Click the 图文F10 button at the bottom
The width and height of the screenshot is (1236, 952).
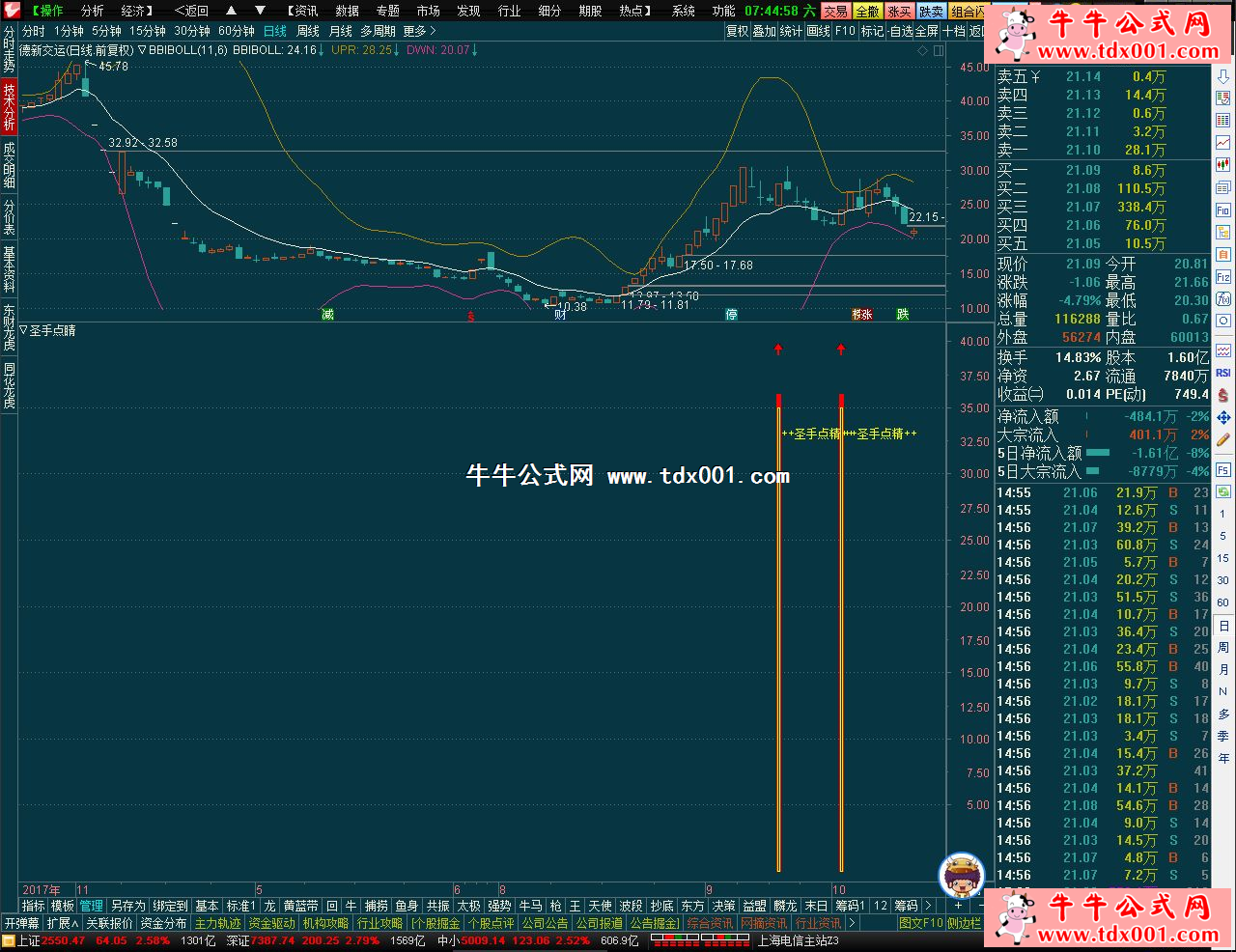(920, 923)
